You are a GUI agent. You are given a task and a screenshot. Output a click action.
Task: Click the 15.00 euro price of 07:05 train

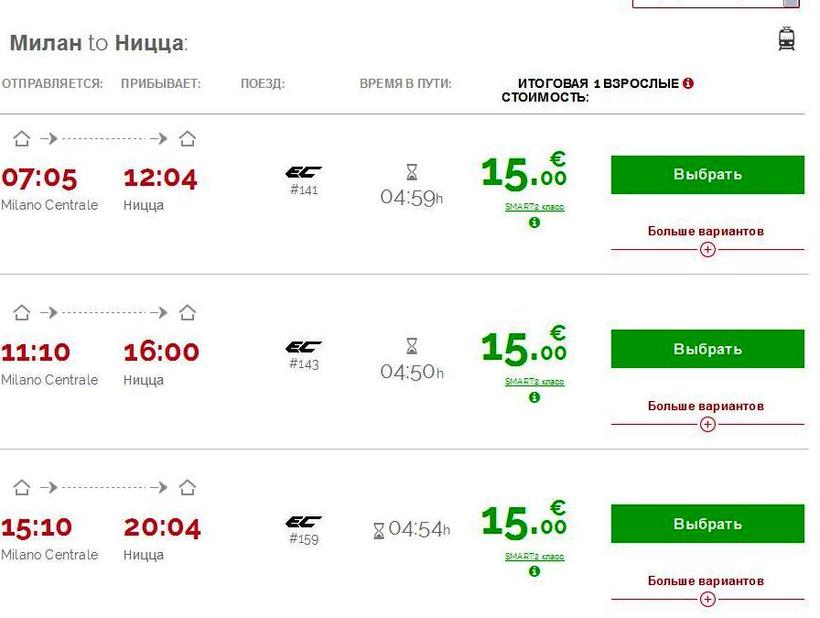coord(524,172)
